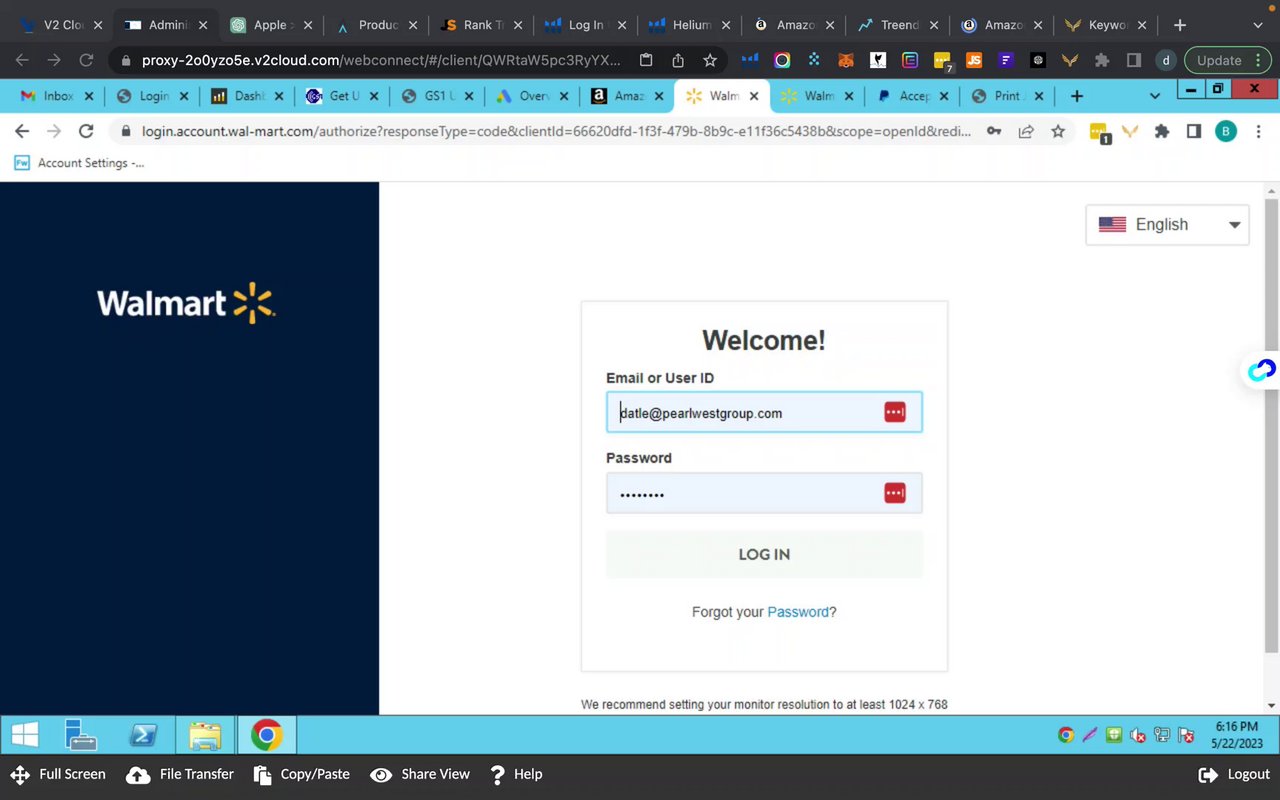Click the taskbar clock showing 6:16 PM
This screenshot has height=800, width=1280.
point(1237,735)
